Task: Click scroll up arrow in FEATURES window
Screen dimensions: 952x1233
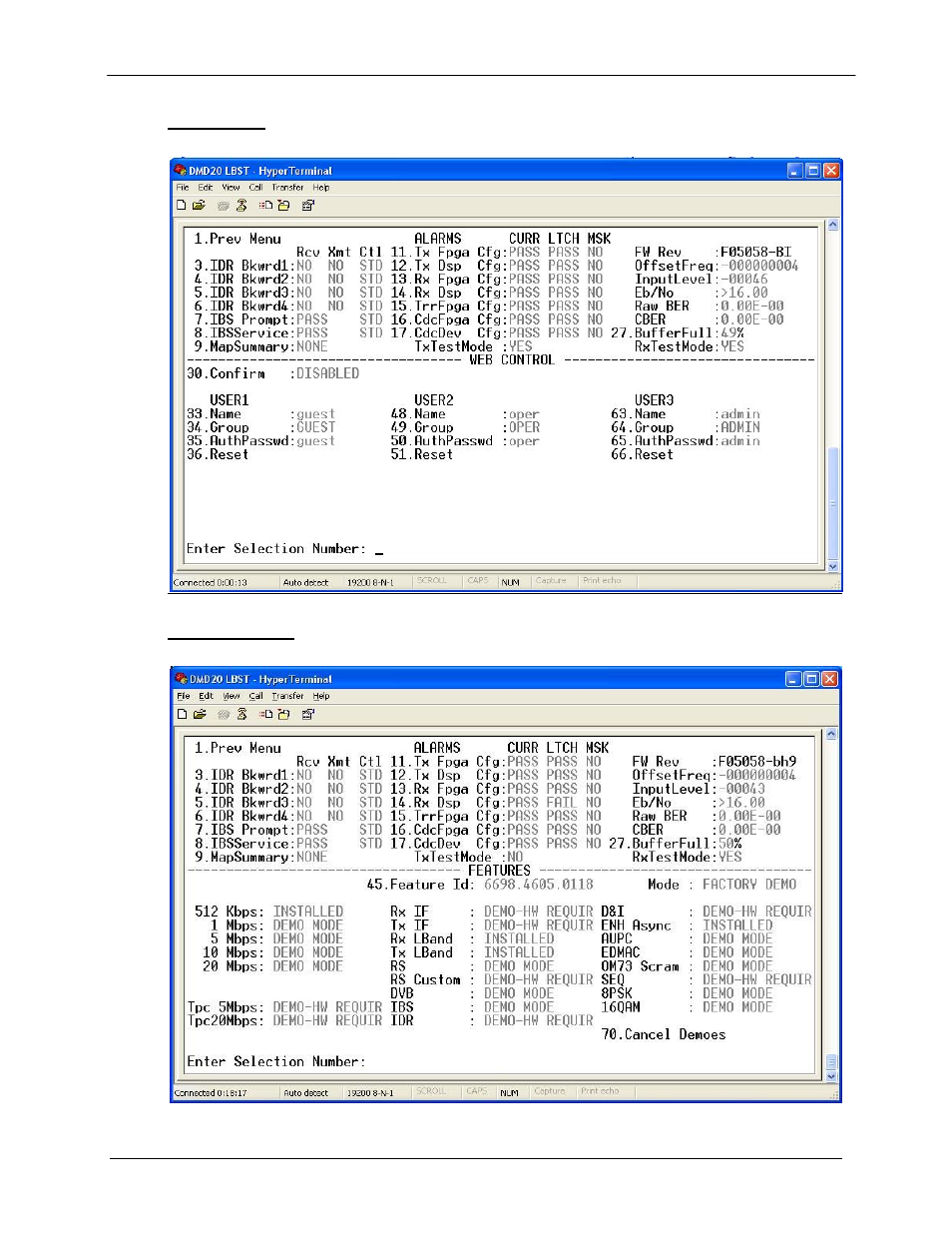Action: tap(831, 735)
